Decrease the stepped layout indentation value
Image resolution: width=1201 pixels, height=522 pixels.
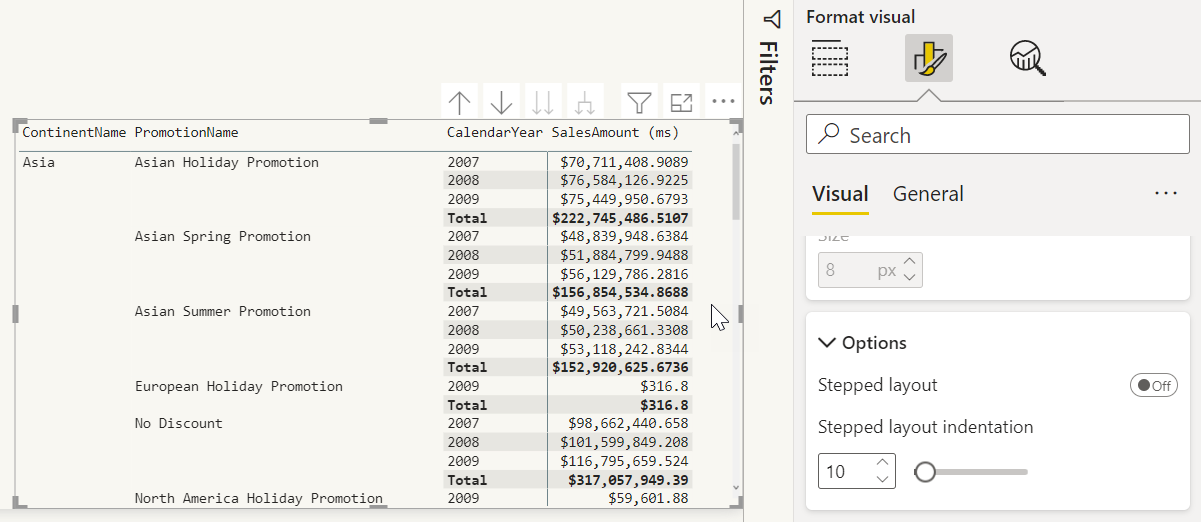882,480
